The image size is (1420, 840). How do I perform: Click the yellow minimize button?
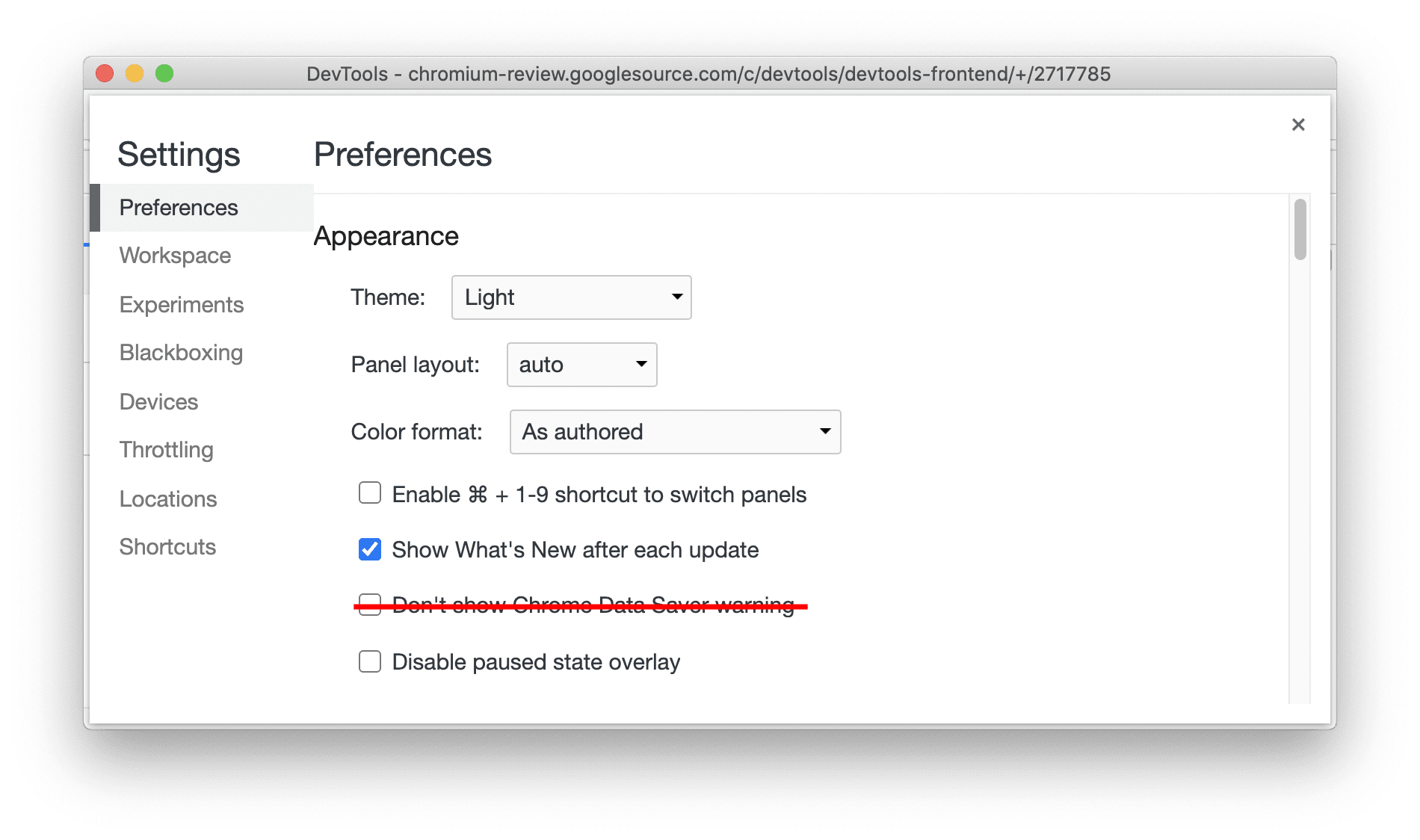pyautogui.click(x=135, y=74)
